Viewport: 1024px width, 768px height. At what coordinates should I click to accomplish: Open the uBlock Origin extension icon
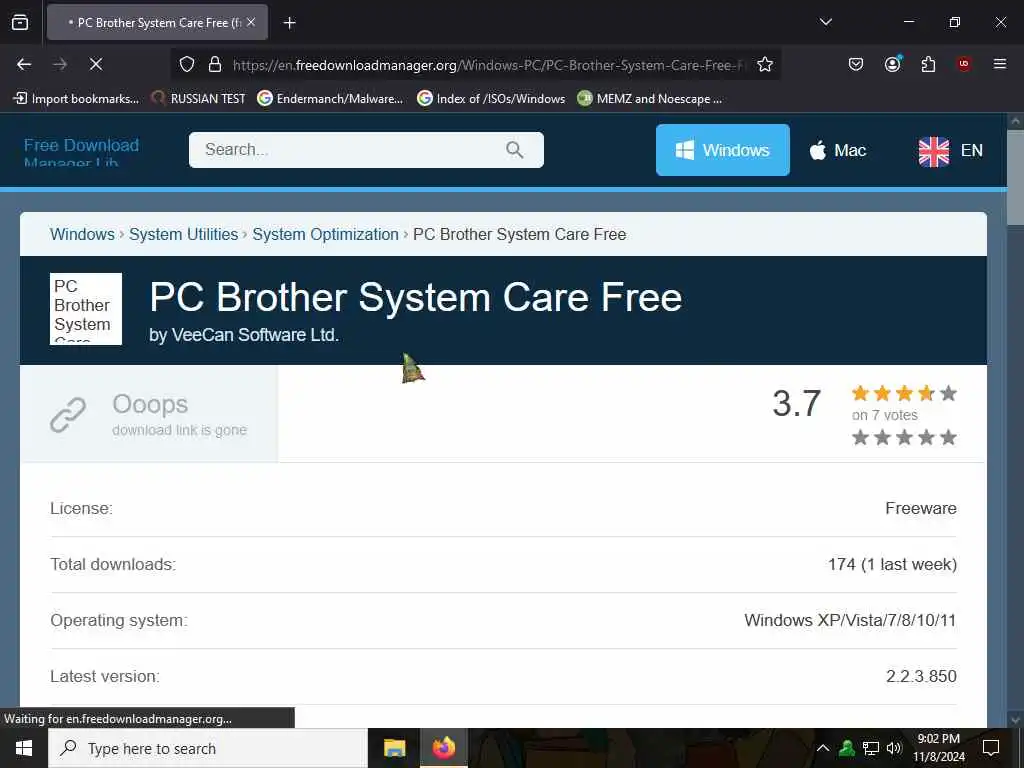click(x=964, y=64)
